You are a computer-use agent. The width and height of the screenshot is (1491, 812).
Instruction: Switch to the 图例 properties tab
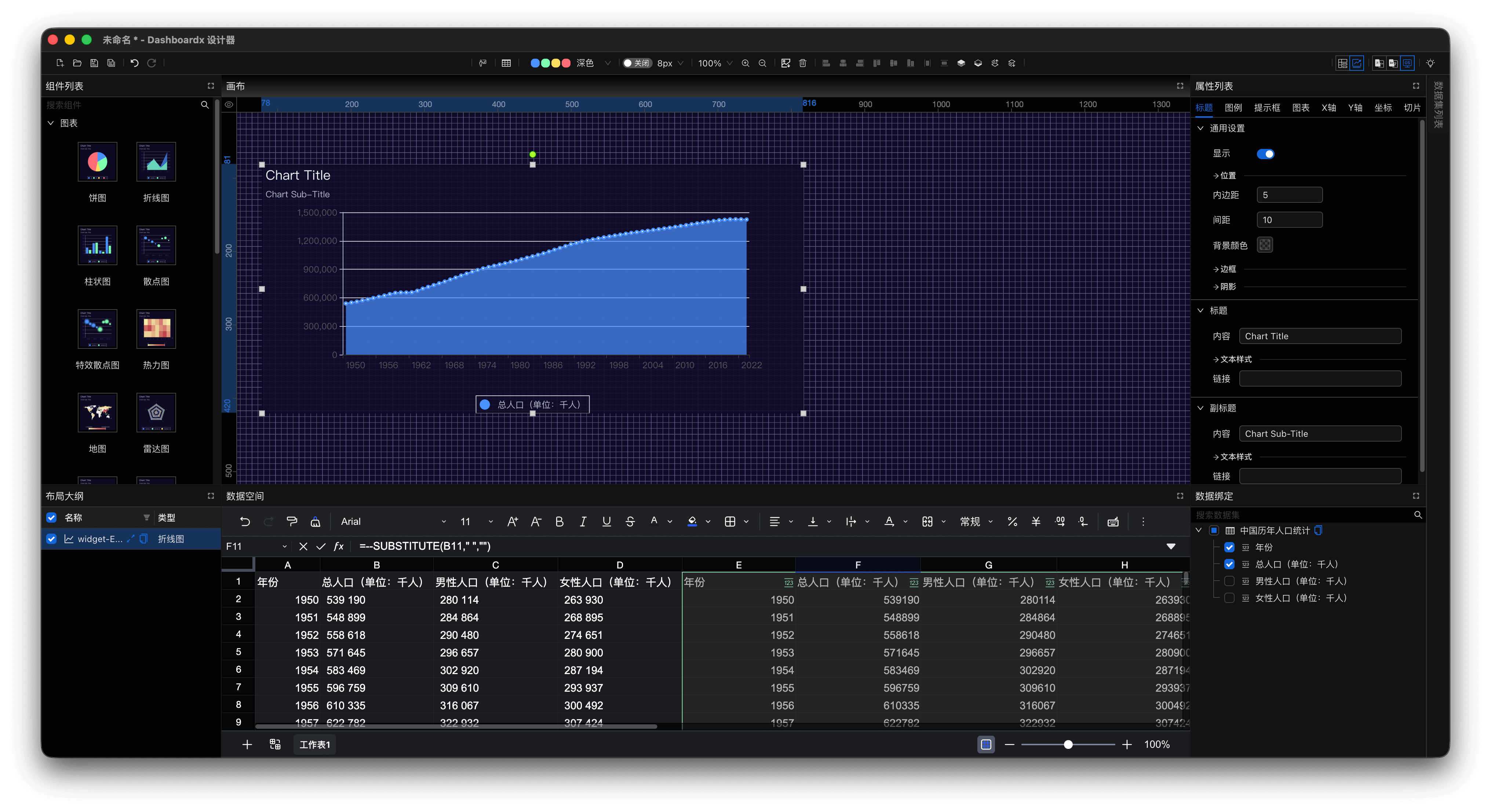point(1233,108)
